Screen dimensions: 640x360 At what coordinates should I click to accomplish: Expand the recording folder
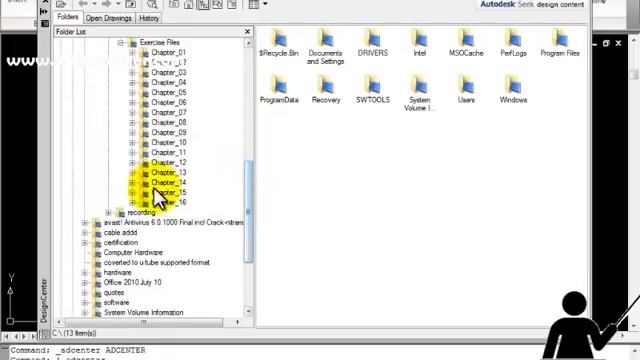pos(108,213)
